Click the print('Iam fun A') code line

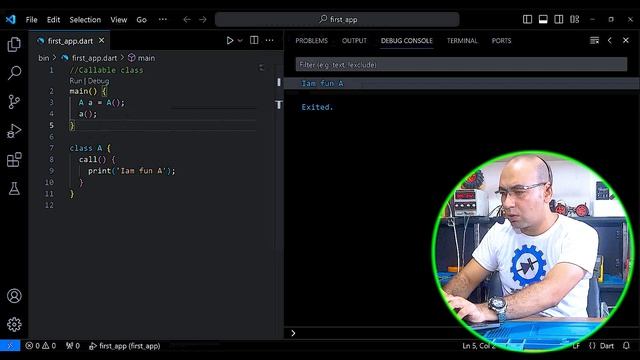(131, 171)
